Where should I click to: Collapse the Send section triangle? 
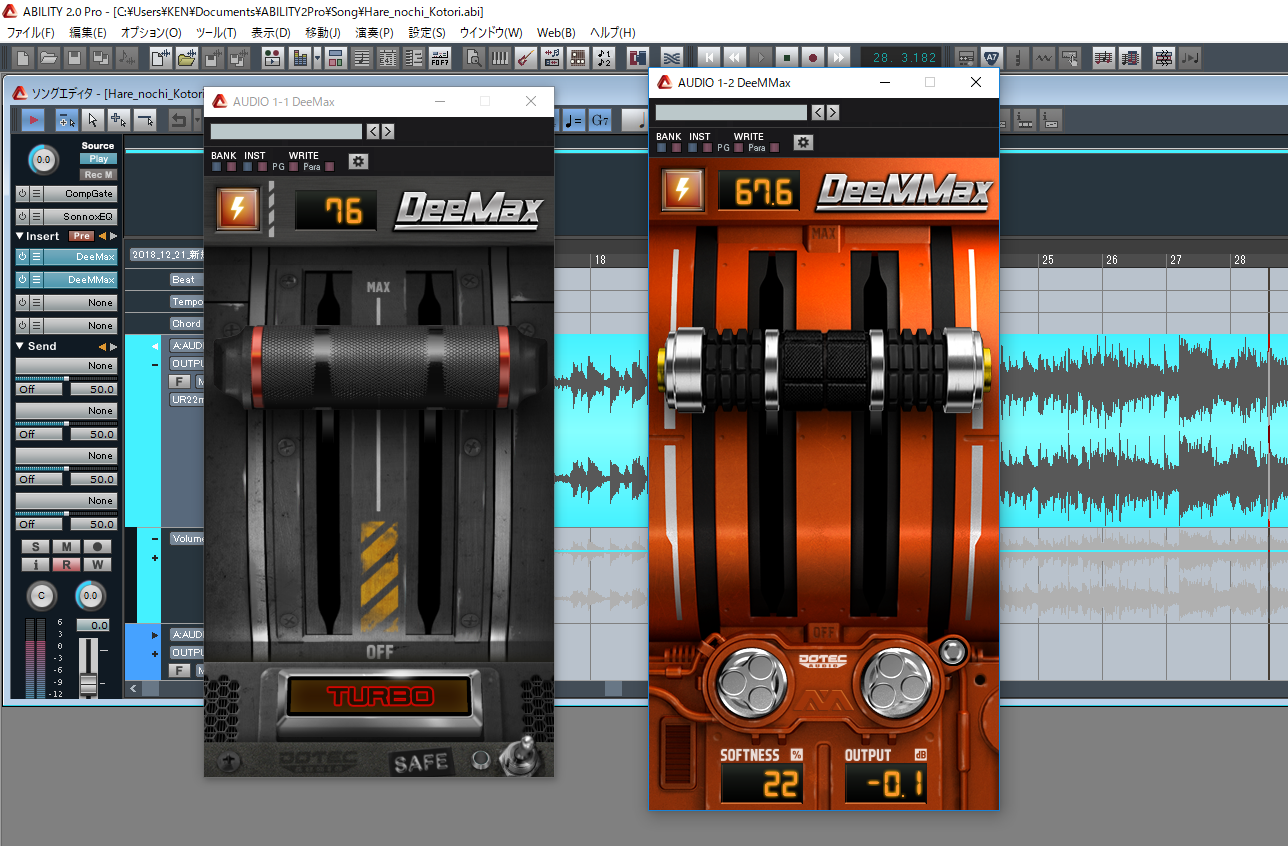(x=19, y=346)
